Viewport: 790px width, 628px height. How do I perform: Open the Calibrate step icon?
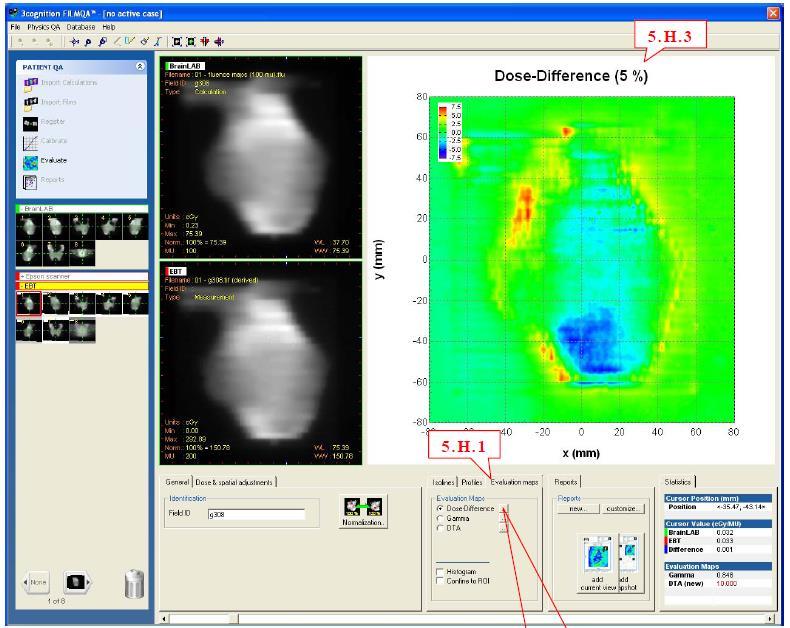(x=30, y=143)
